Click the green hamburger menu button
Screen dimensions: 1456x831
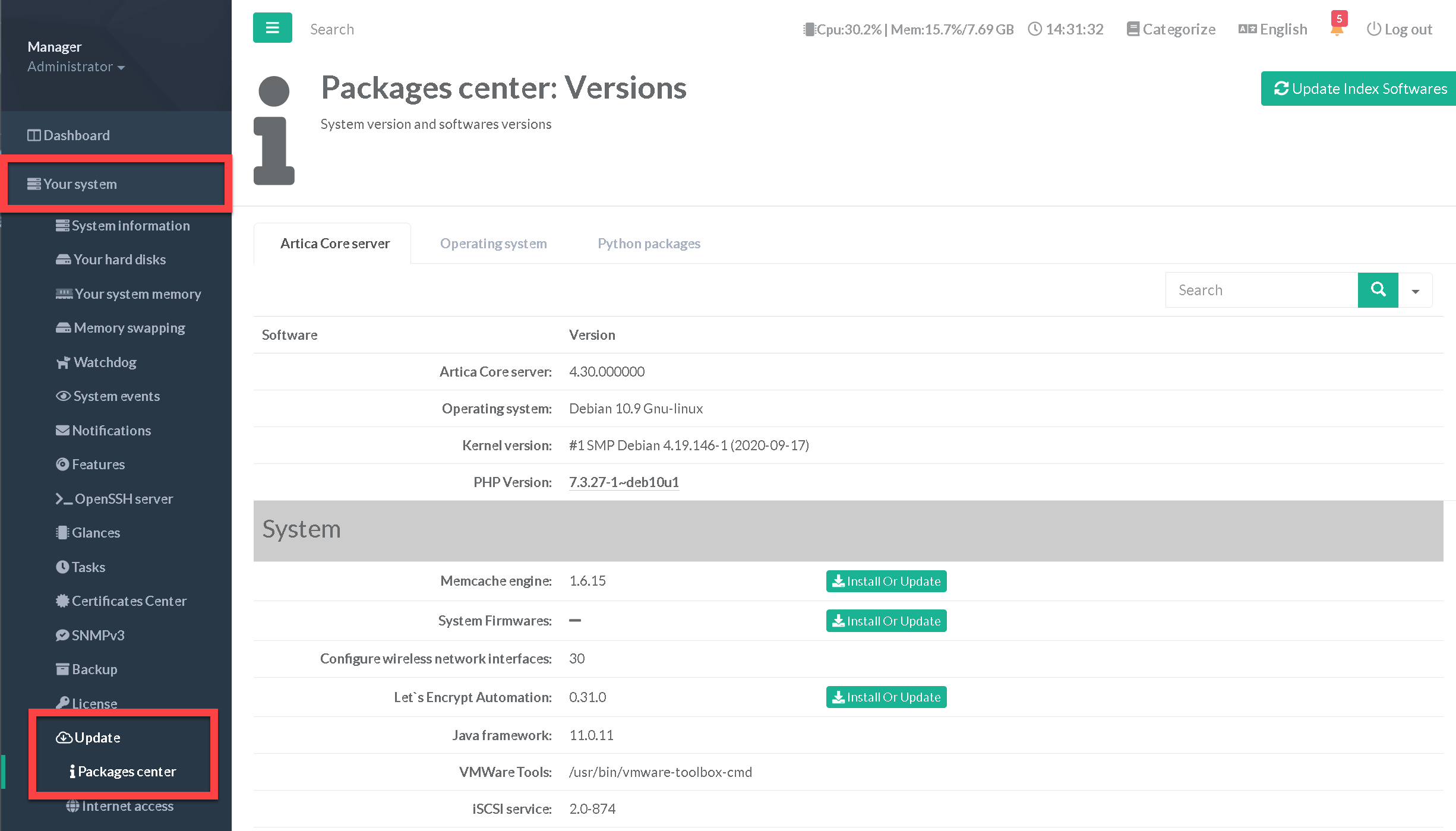(272, 28)
